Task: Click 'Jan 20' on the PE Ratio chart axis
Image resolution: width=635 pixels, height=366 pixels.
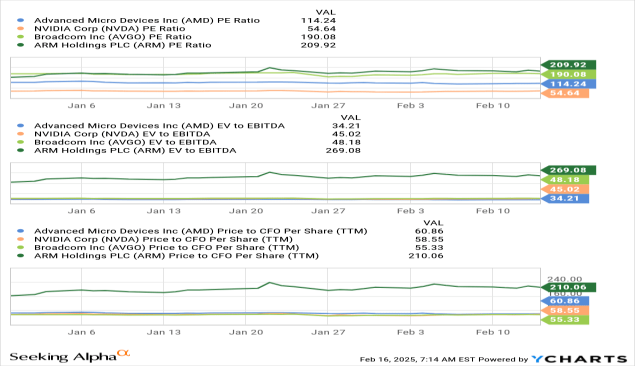Action: pos(246,106)
